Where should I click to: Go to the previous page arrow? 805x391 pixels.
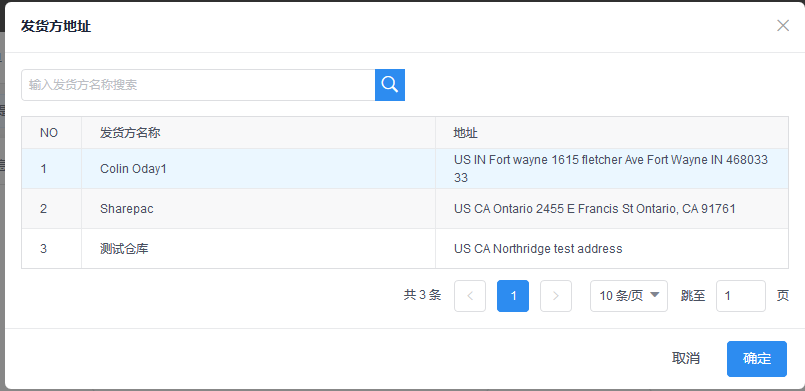click(470, 296)
